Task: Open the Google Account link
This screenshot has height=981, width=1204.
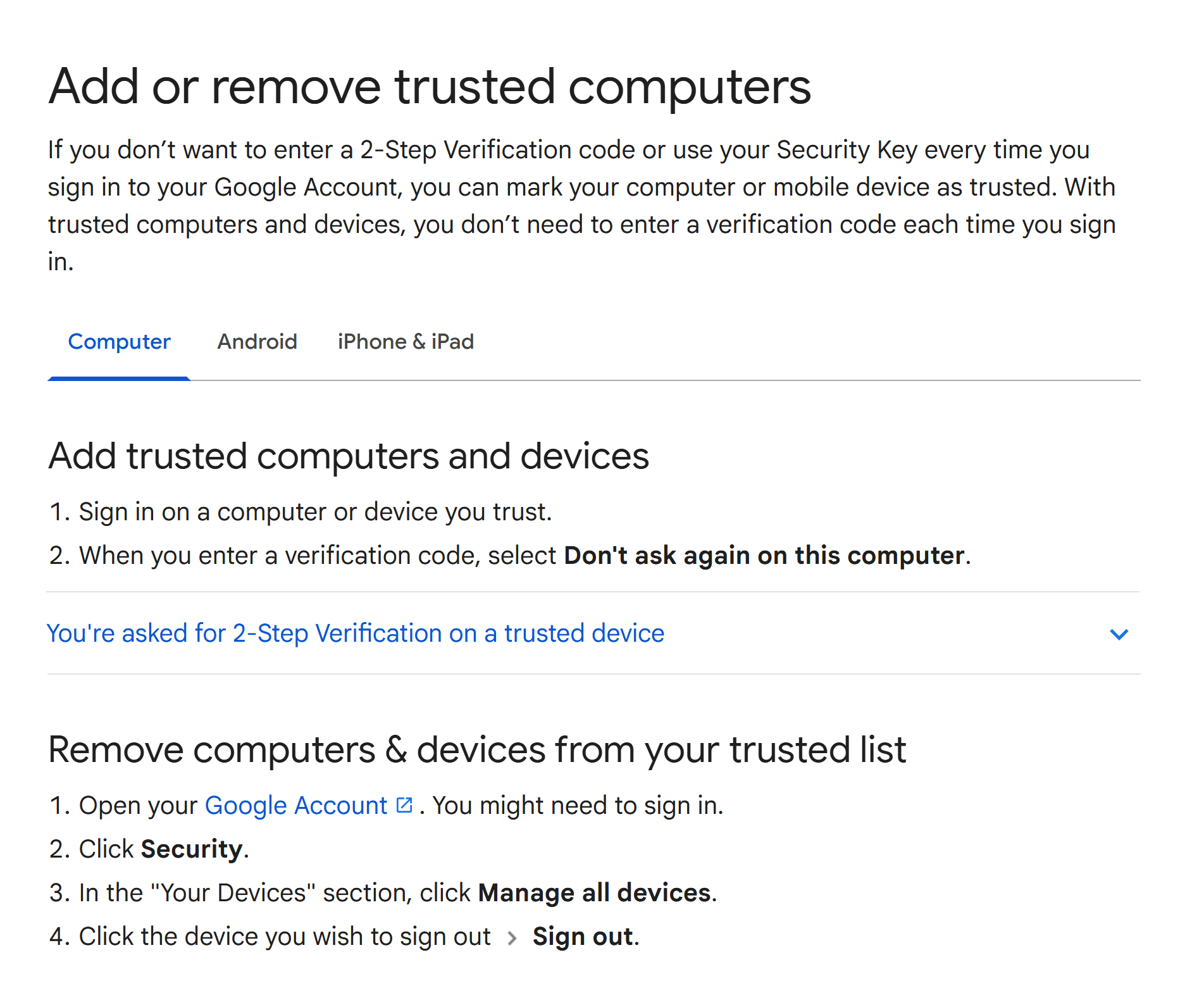Action: tap(295, 806)
